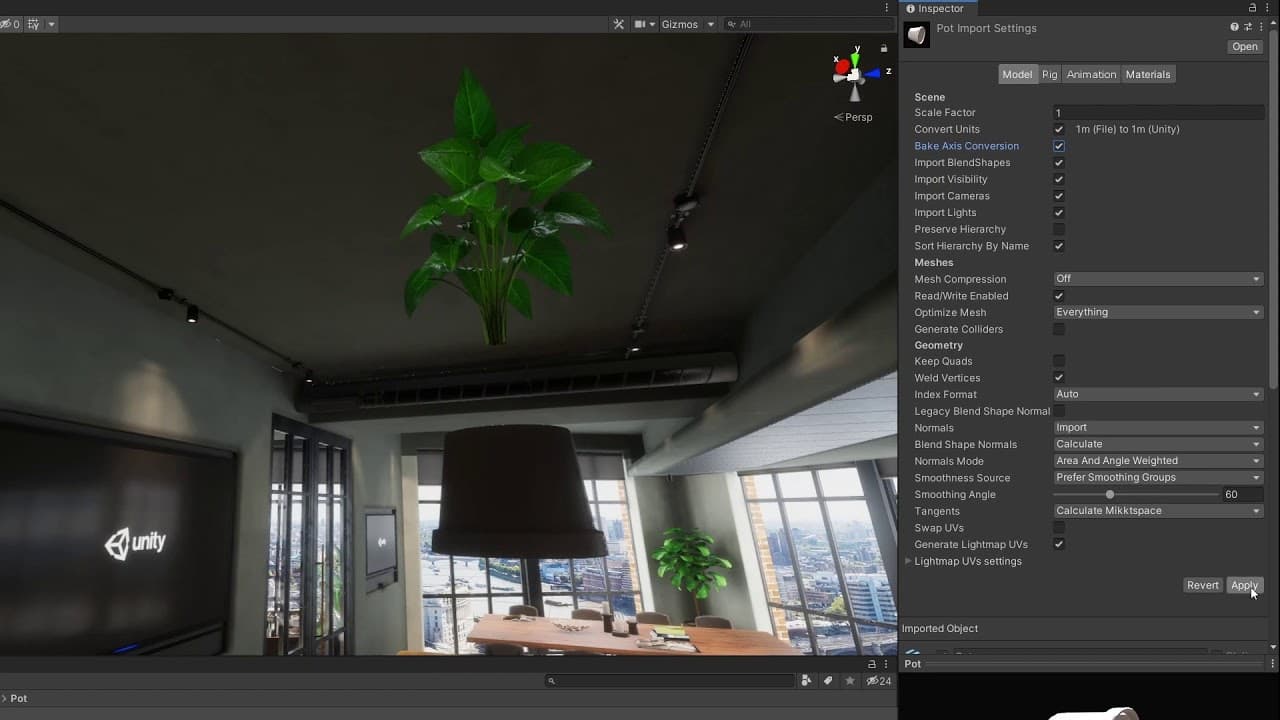Open the dropdown arrow beside grid snapping icon

(51, 24)
